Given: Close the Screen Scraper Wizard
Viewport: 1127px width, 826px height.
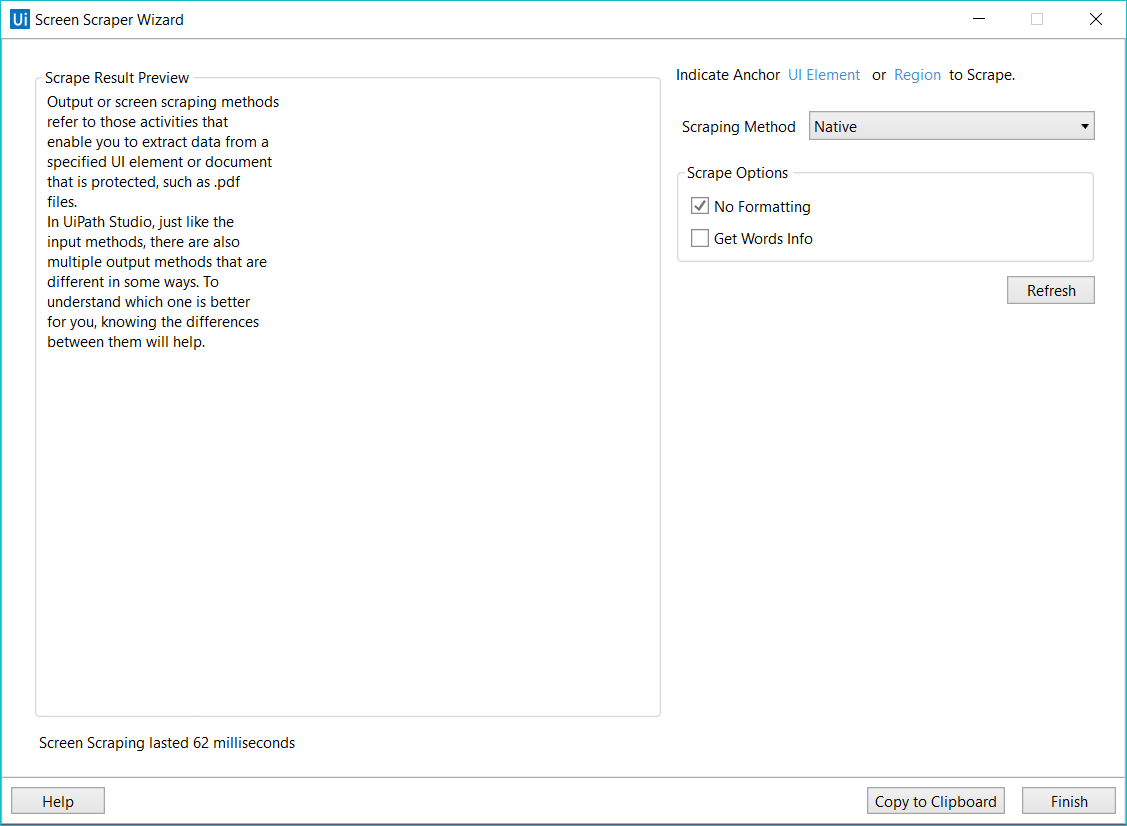Looking at the screenshot, I should click(x=1095, y=19).
